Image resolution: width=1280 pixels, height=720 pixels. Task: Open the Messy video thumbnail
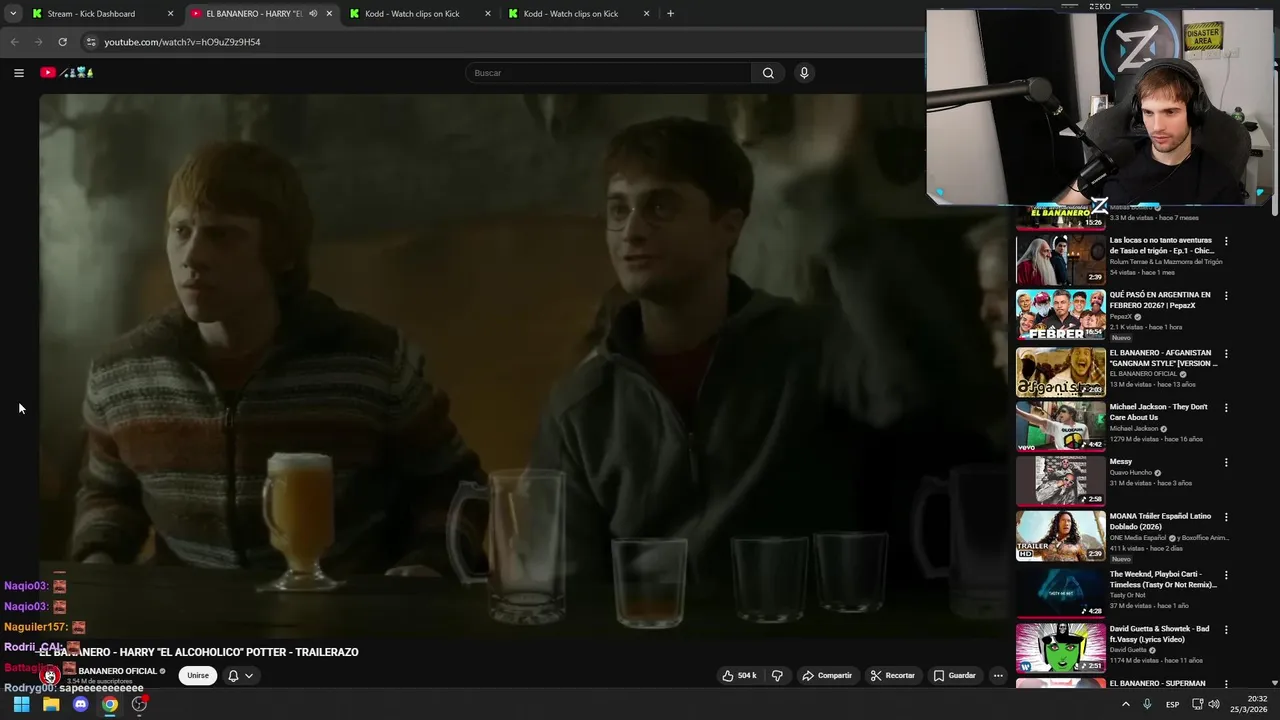pos(1061,481)
